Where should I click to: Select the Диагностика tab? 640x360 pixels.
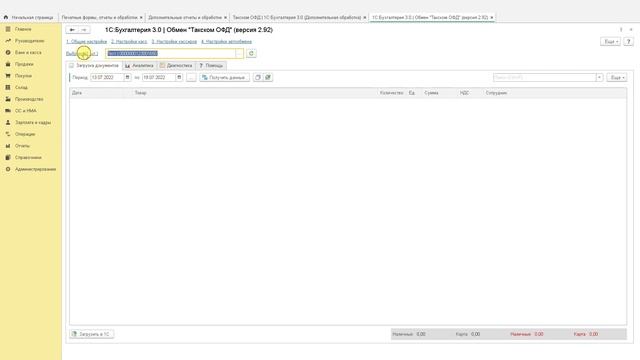pos(176,66)
